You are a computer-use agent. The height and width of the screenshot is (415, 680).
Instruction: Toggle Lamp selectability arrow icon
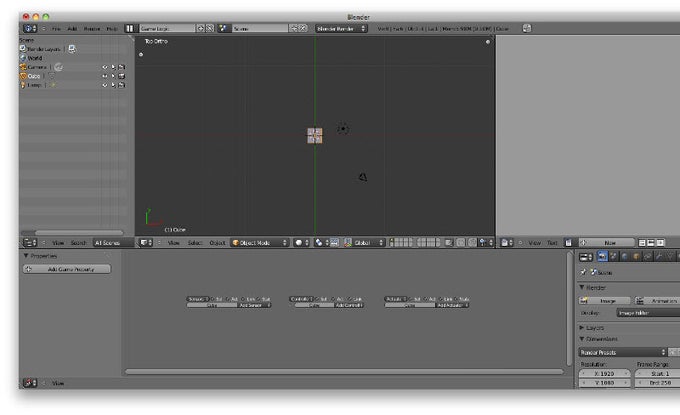point(113,85)
